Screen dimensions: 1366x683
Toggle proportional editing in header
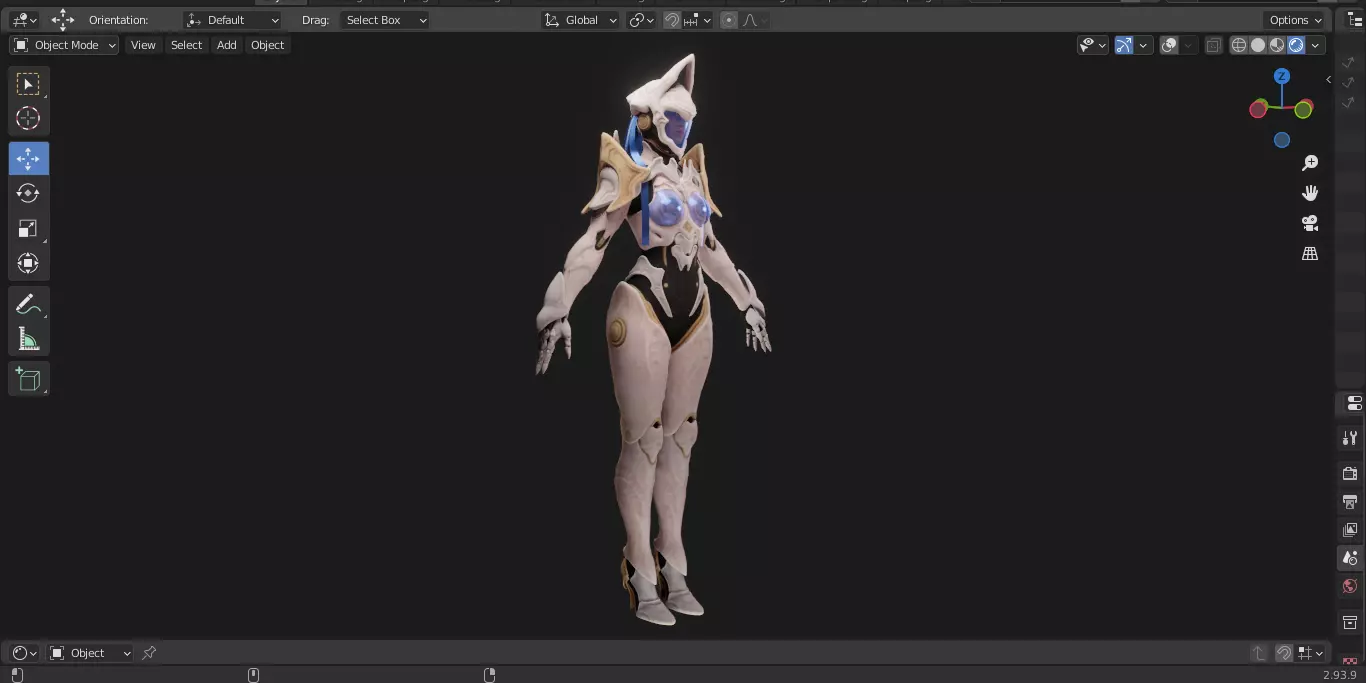(x=729, y=20)
